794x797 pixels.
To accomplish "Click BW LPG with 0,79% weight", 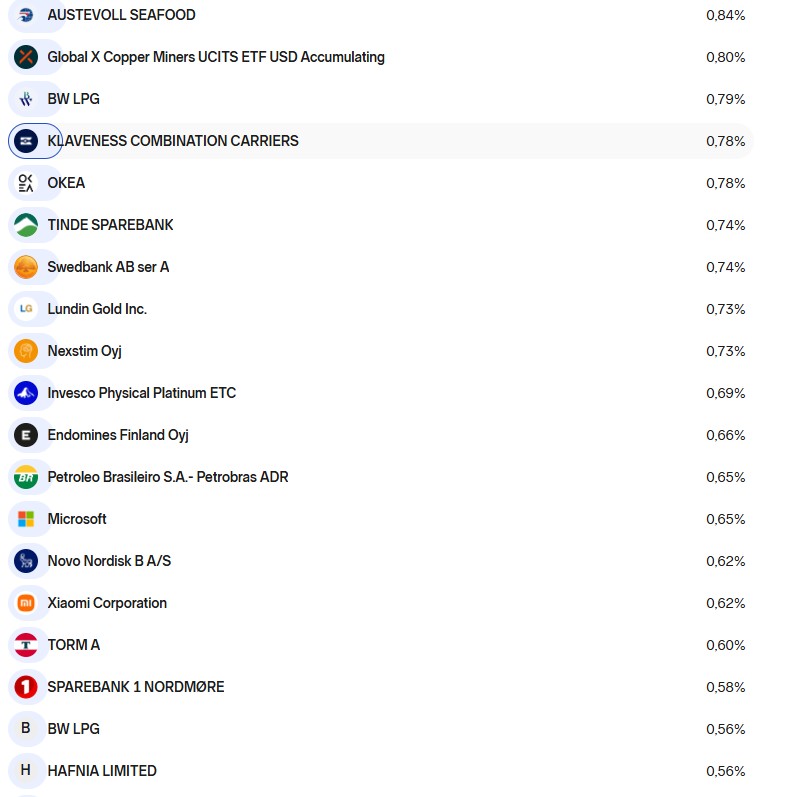I will pos(73,99).
